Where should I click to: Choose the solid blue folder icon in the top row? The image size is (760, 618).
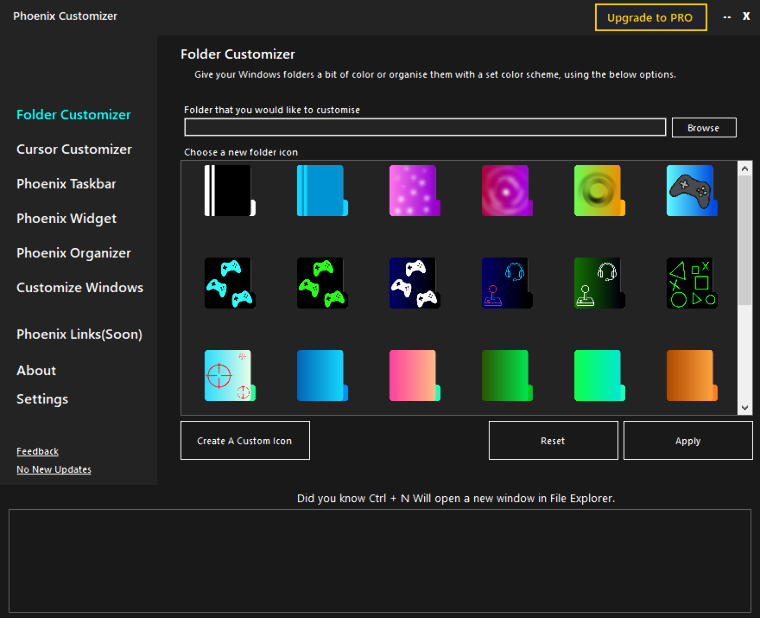point(322,190)
